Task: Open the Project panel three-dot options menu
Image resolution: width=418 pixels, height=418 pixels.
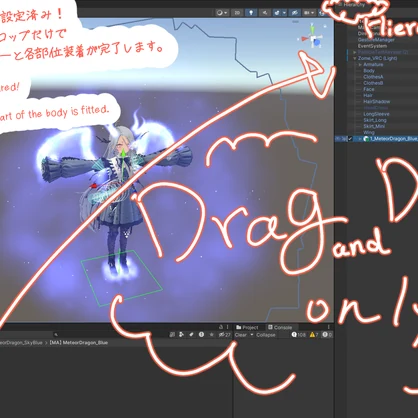Action: tap(228, 327)
